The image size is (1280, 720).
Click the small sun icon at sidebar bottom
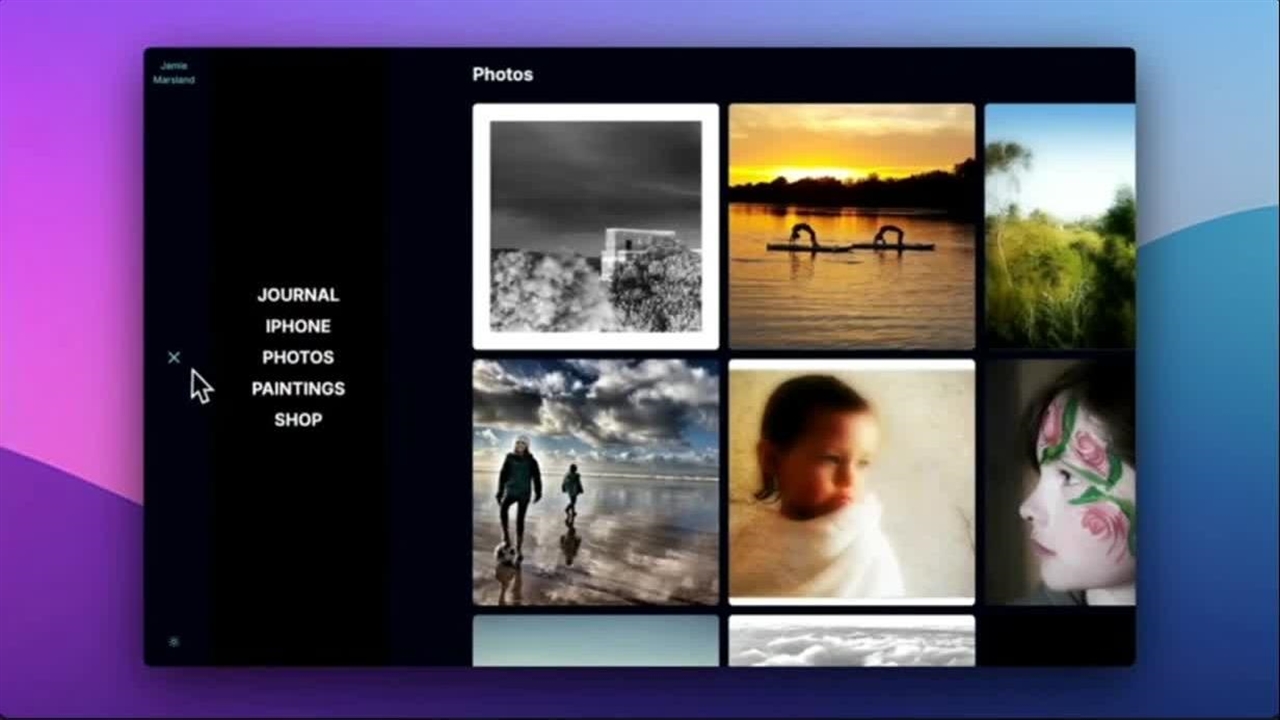pyautogui.click(x=174, y=642)
